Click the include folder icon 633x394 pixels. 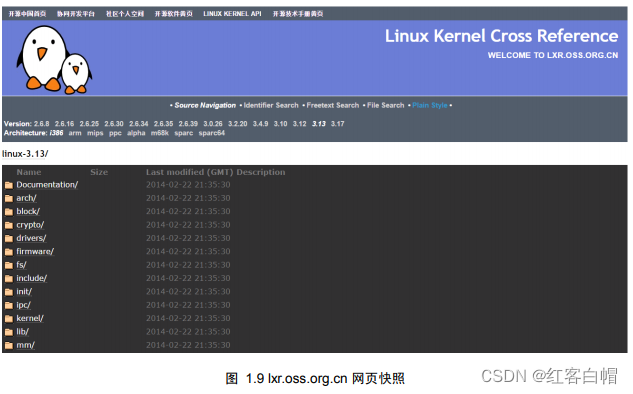point(9,279)
